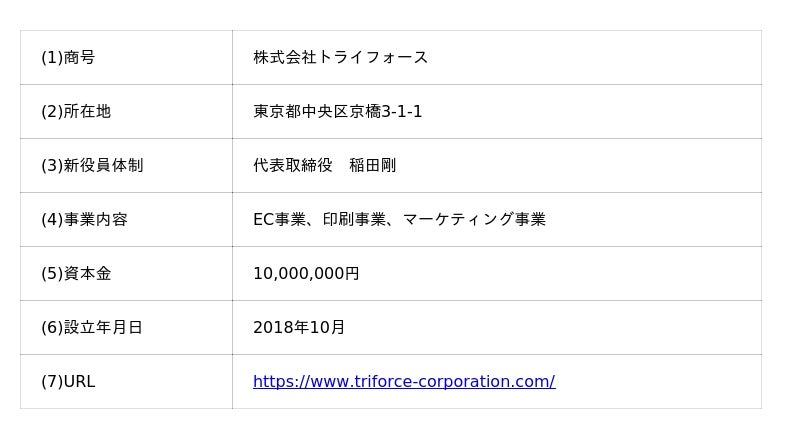Click the (4)事業内容 label cell
The width and height of the screenshot is (800, 439).
tap(84, 219)
